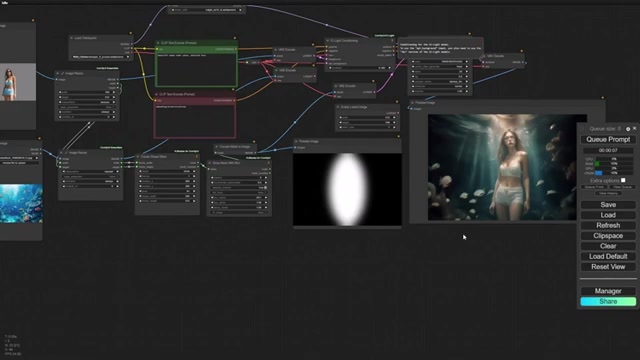Viewport: 640px width, 360px height.
Task: Click the View History button
Action: pyautogui.click(x=608, y=193)
